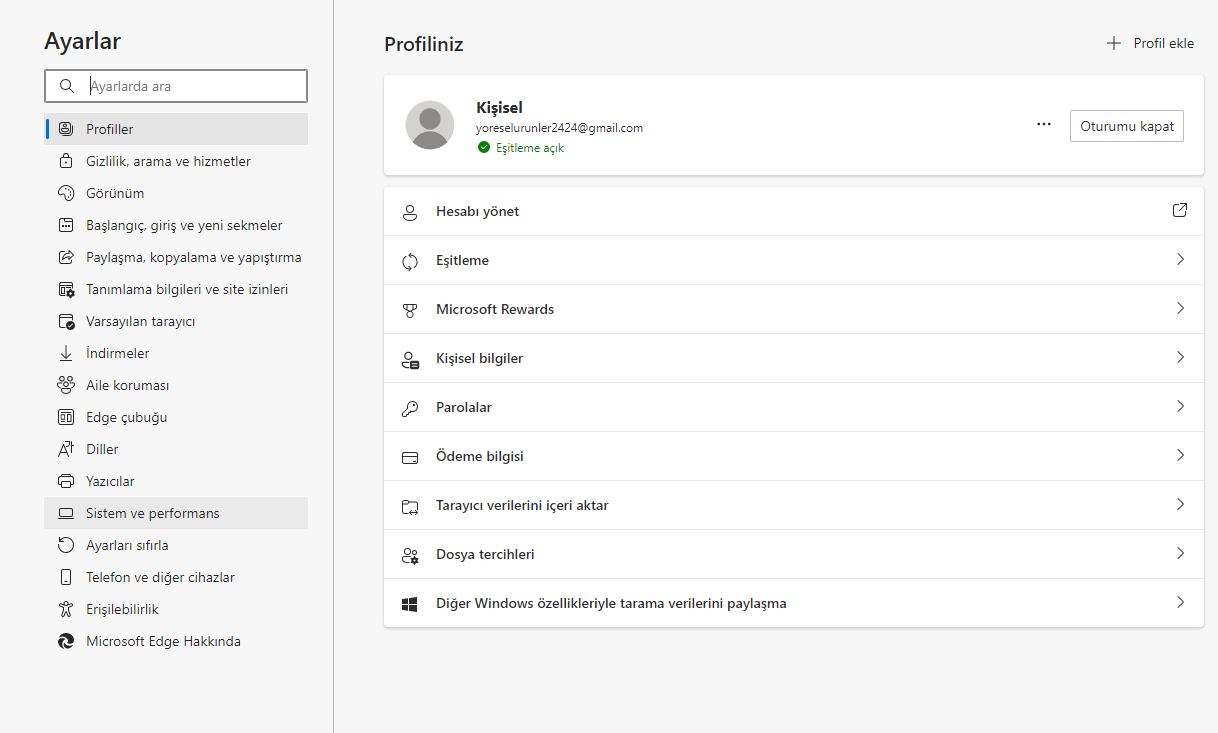
Task: Click the Görünüm palette icon
Action: tap(66, 193)
